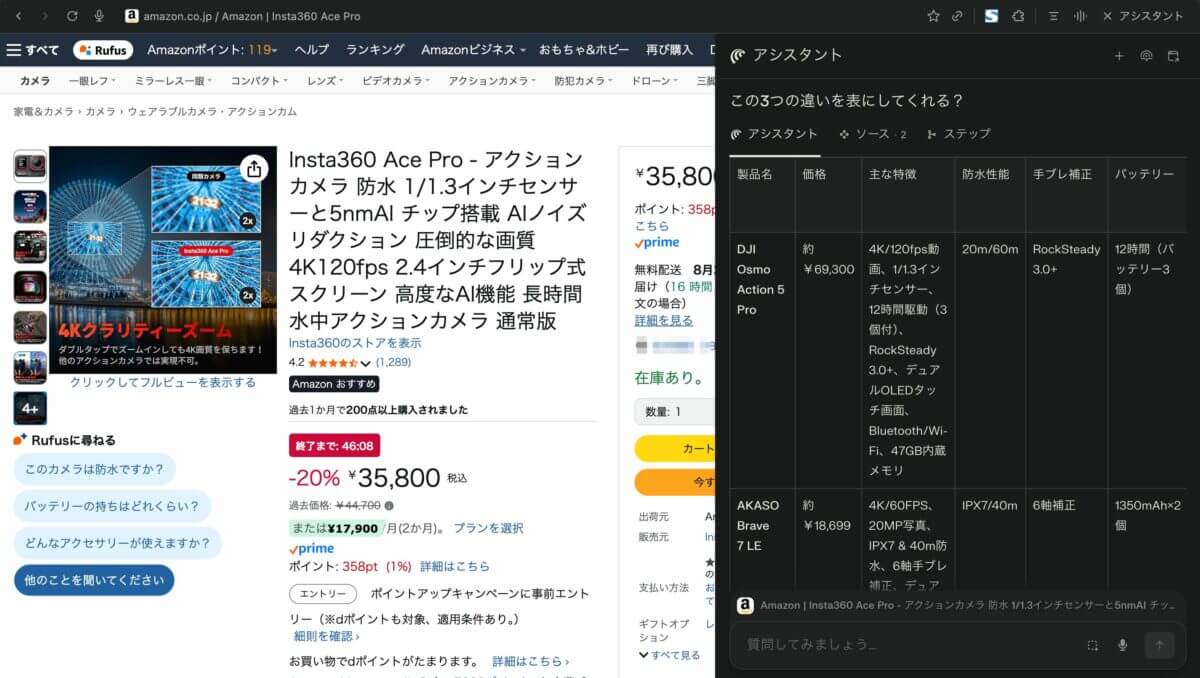Click the microphone icon beside reload
Image resolution: width=1200 pixels, height=678 pixels.
tap(99, 16)
